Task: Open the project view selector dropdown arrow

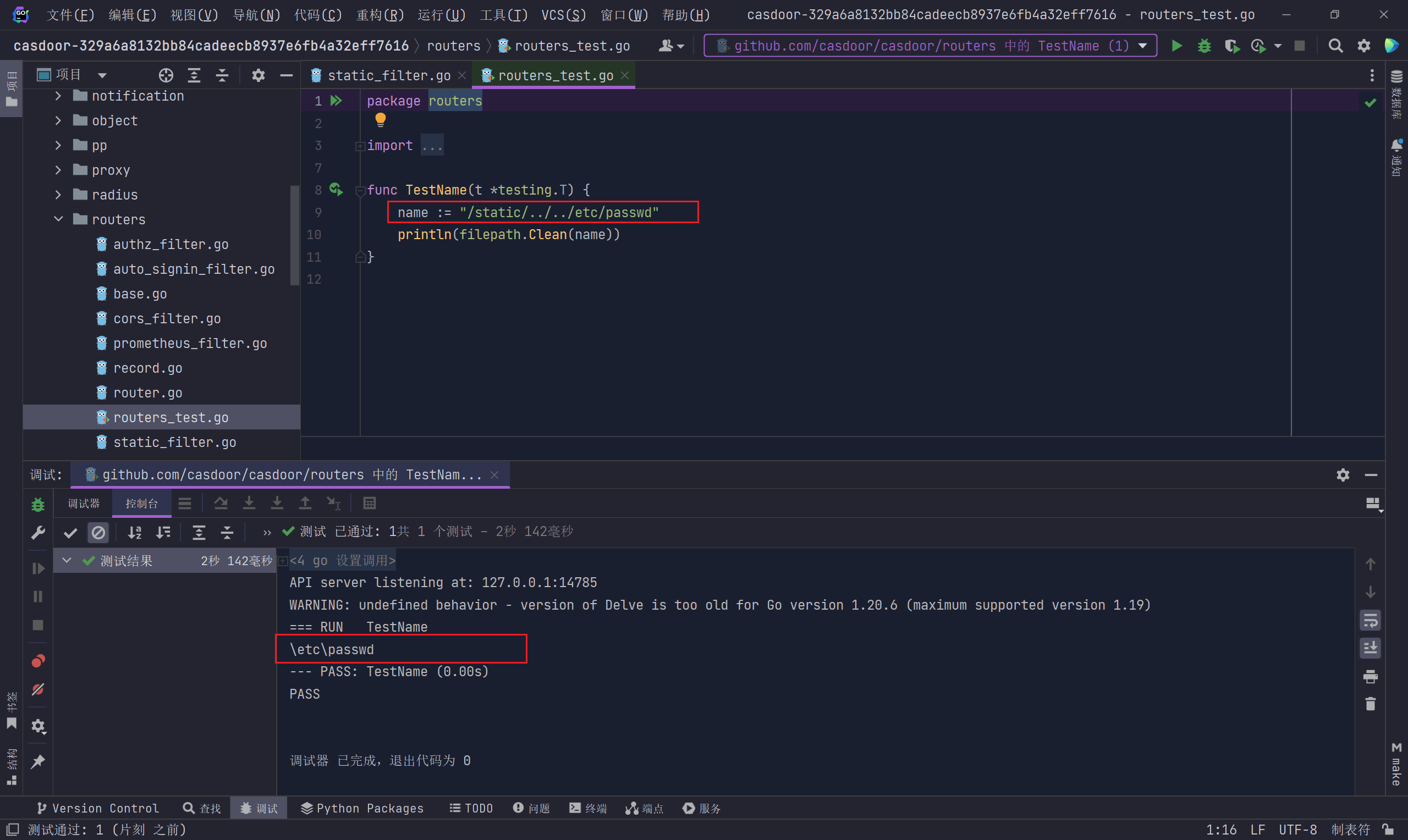Action: point(102,75)
